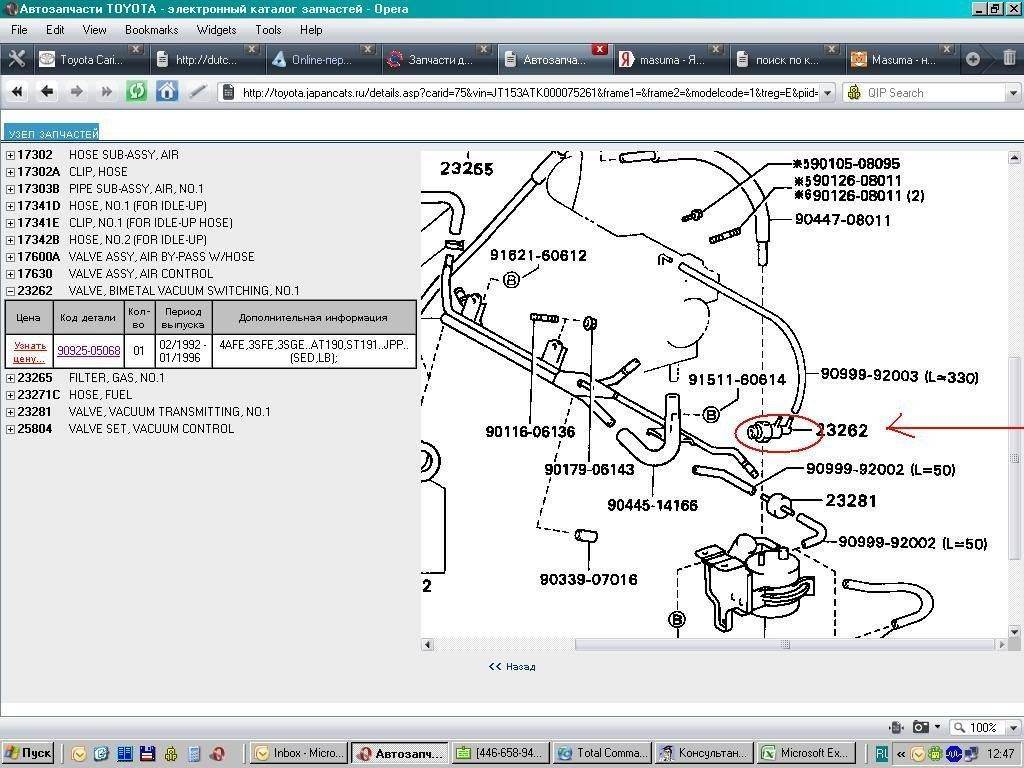Image resolution: width=1024 pixels, height=768 pixels.
Task: Open the Opera panels wrench icon
Action: pyautogui.click(x=16, y=59)
